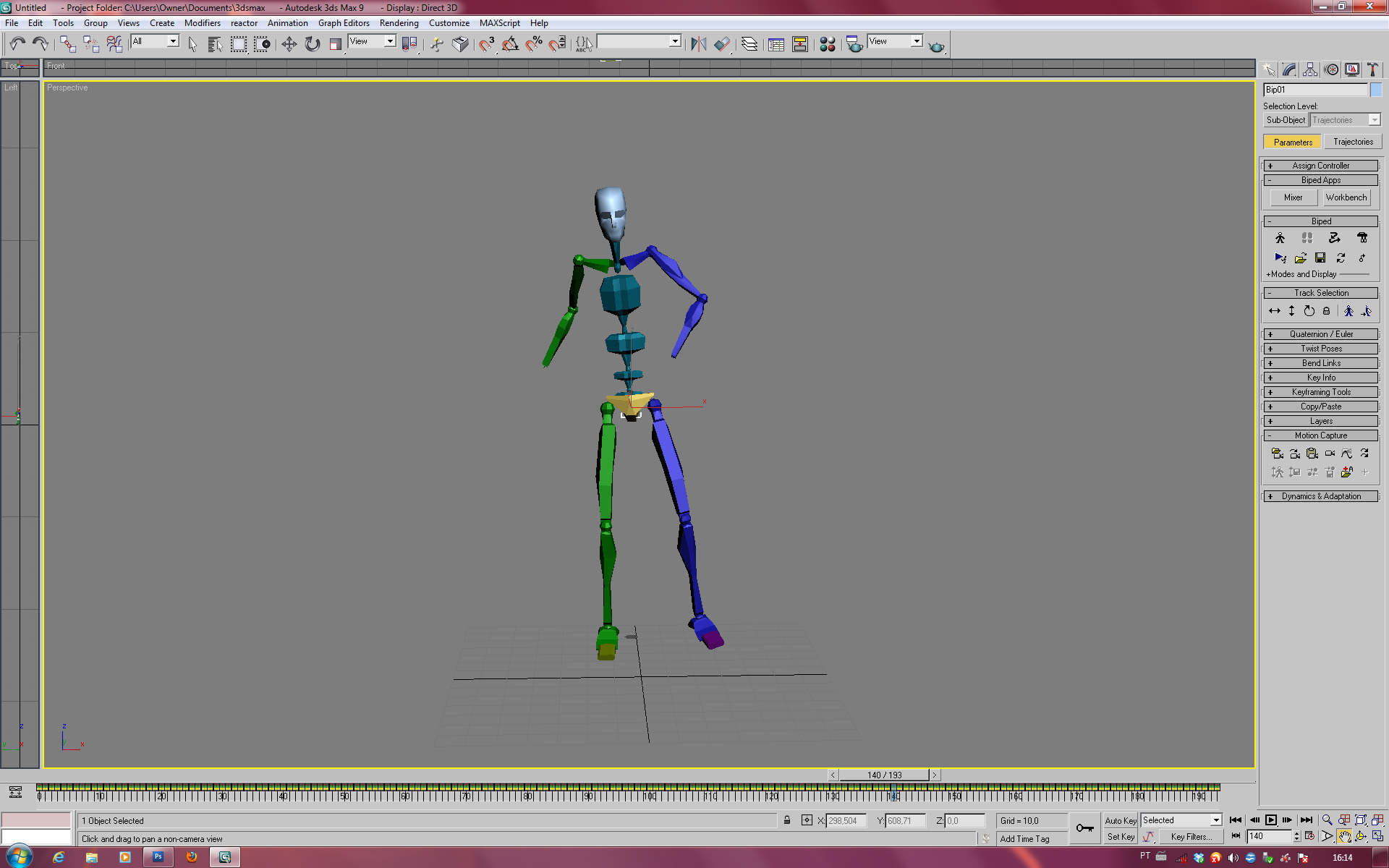
Task: Click the Load File icon in Biped rollout
Action: coord(1300,258)
